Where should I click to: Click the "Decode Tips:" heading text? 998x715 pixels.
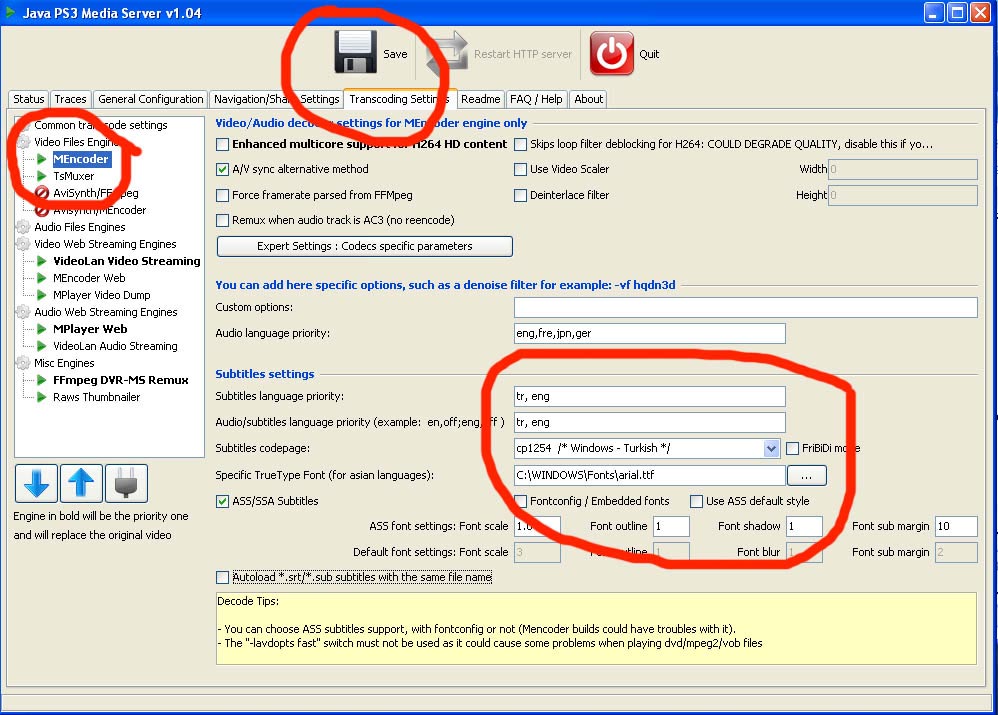coord(248,601)
